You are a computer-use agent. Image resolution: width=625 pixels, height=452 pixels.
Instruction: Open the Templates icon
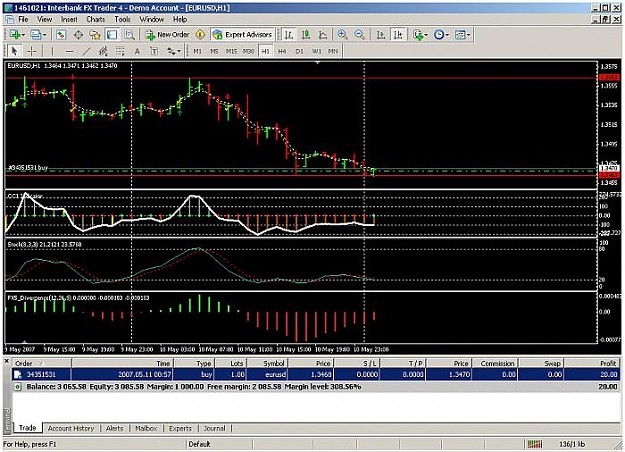[x=460, y=35]
